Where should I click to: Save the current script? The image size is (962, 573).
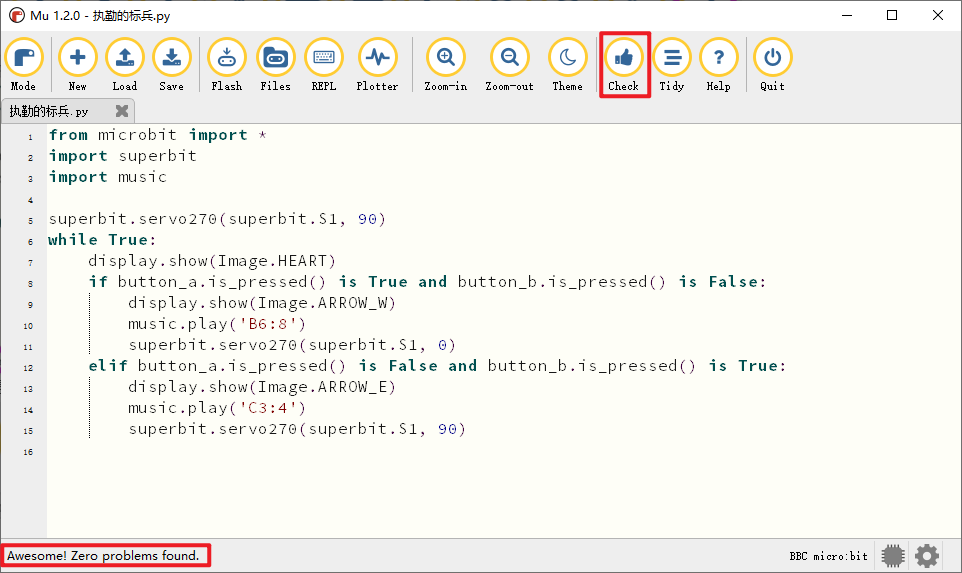pos(171,64)
